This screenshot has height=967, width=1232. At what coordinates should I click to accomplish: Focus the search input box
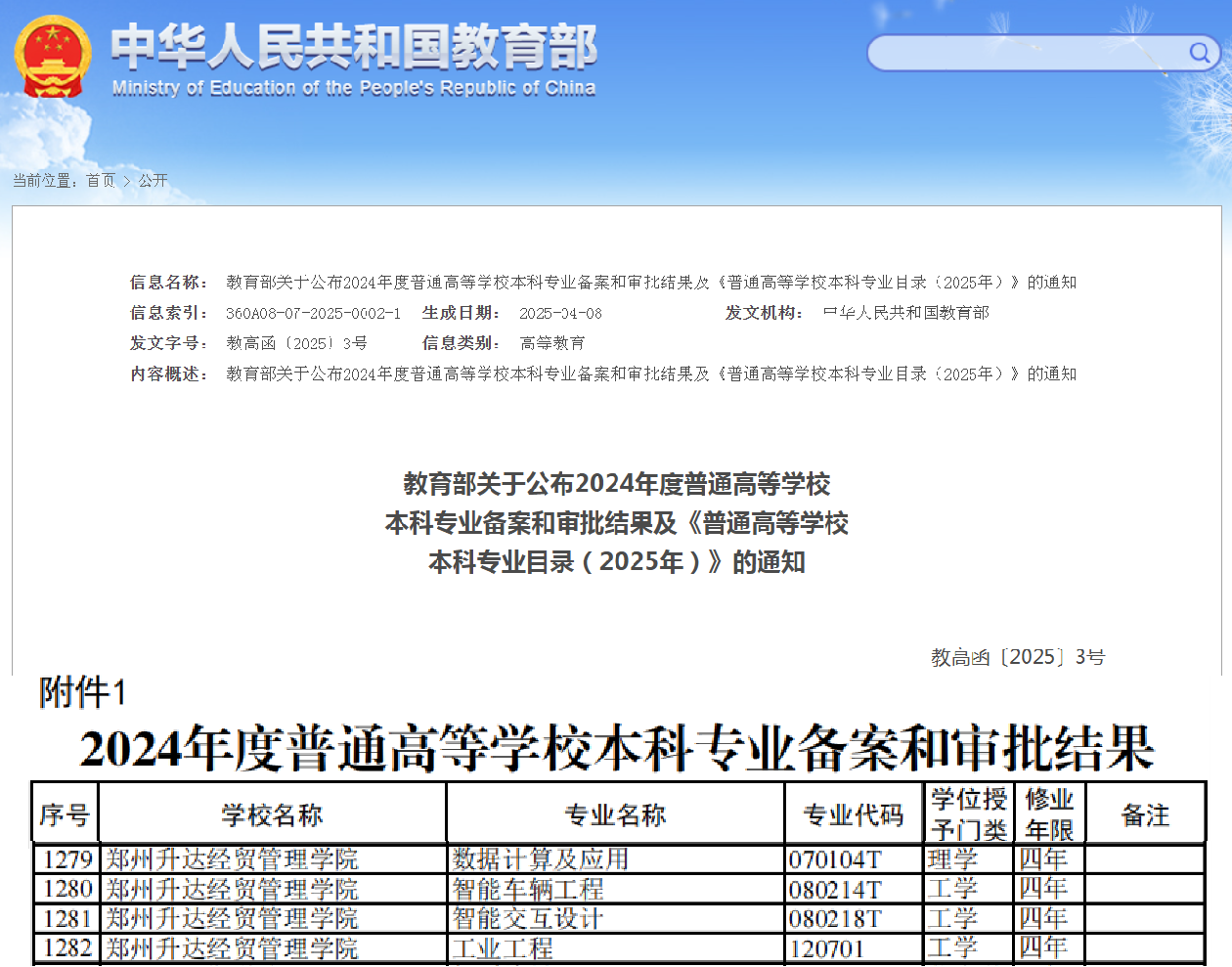click(1027, 53)
